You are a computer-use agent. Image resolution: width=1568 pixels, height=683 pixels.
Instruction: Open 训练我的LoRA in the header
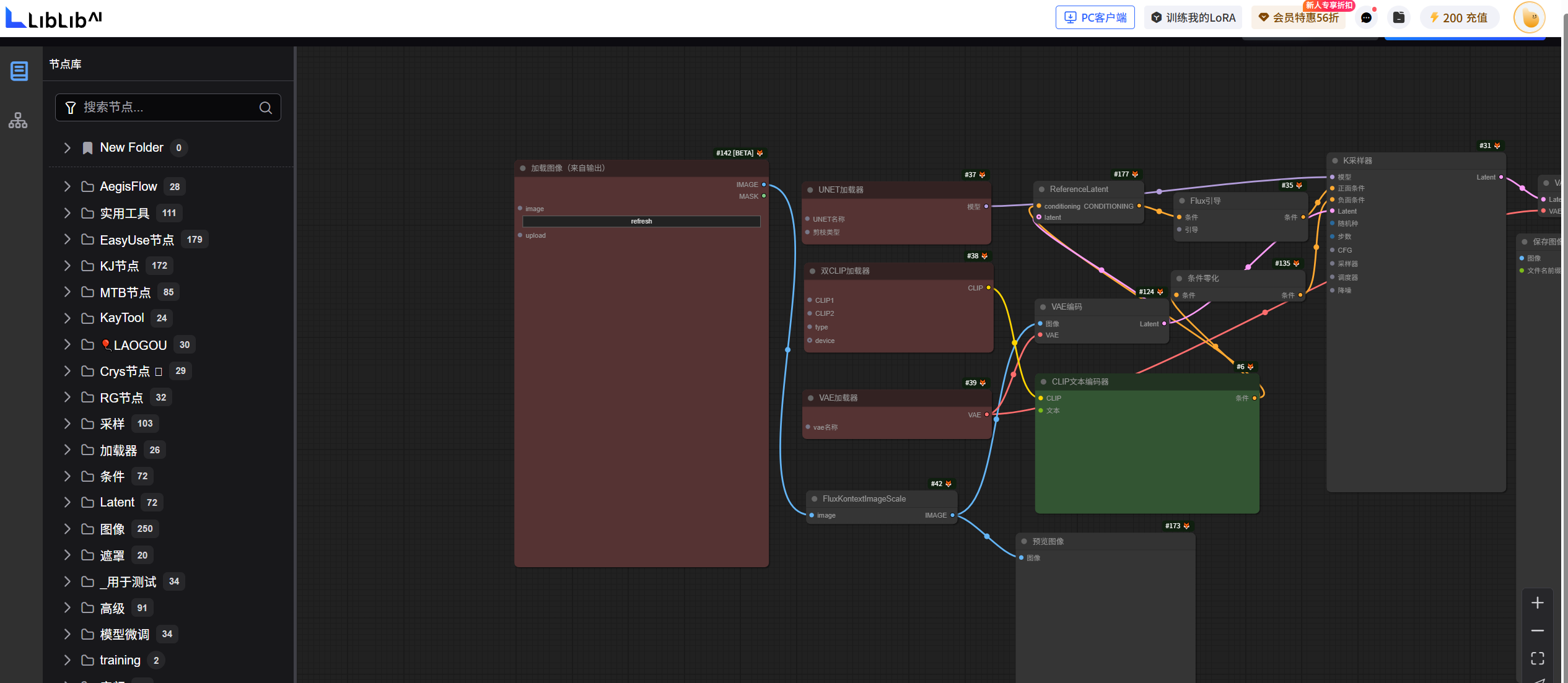1193,18
